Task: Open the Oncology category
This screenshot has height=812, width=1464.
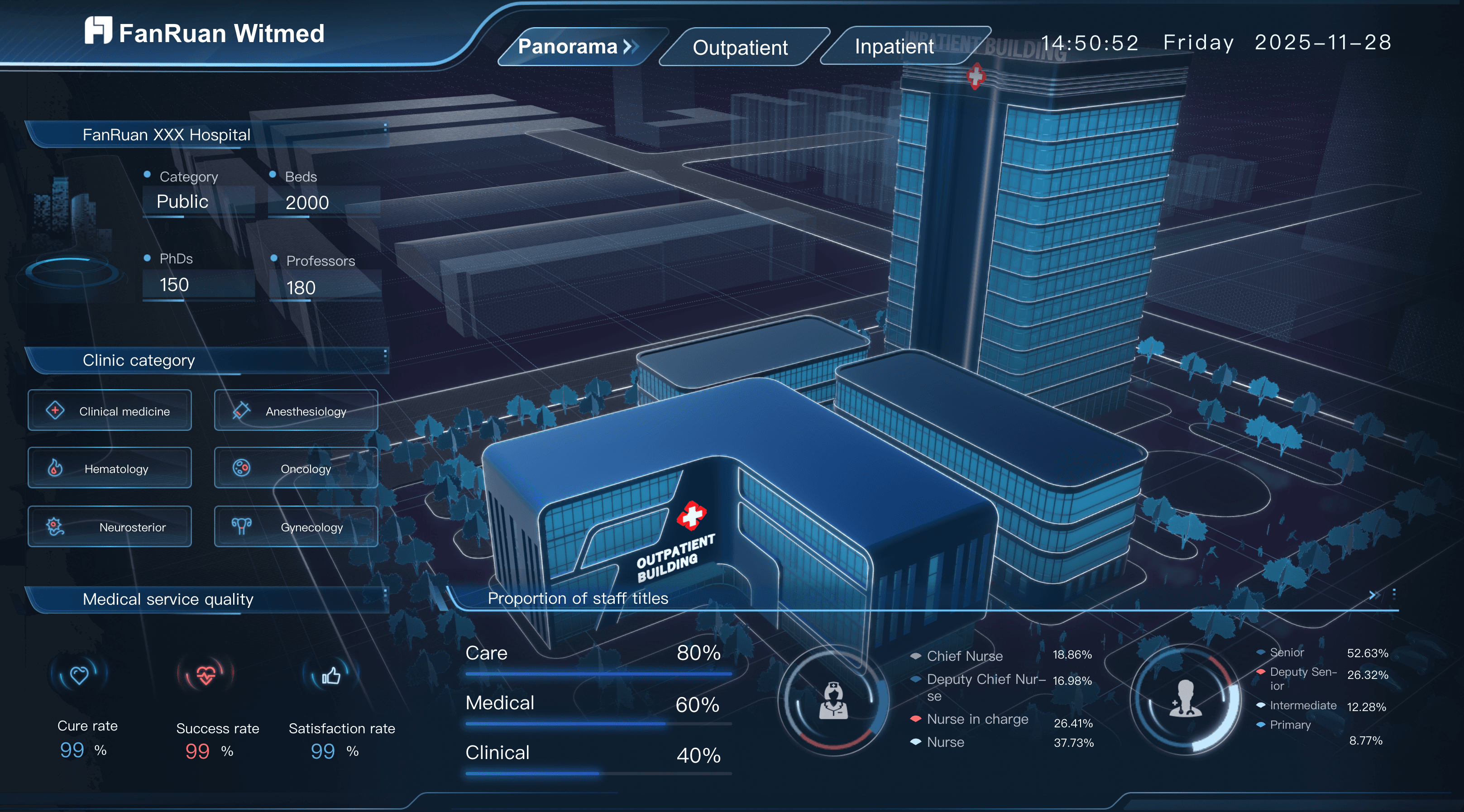Action: click(296, 468)
